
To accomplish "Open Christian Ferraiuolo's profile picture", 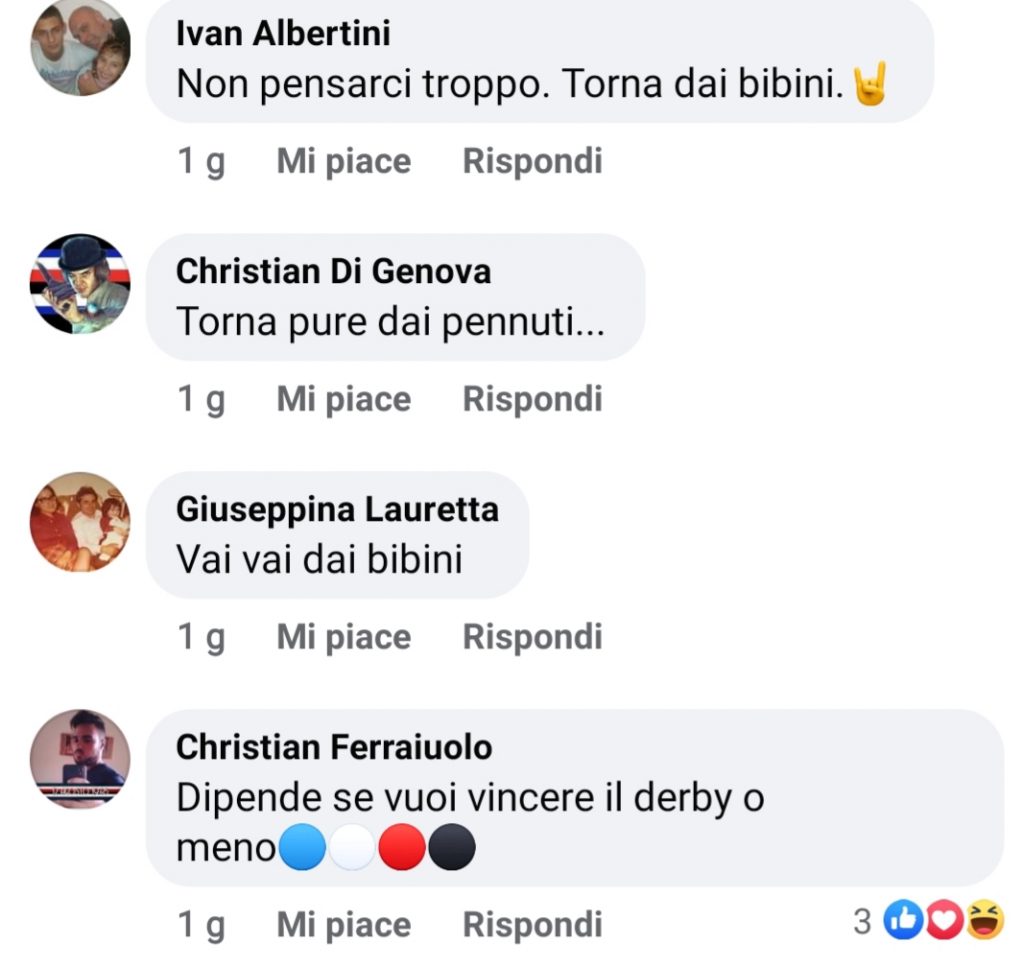I will [80, 759].
